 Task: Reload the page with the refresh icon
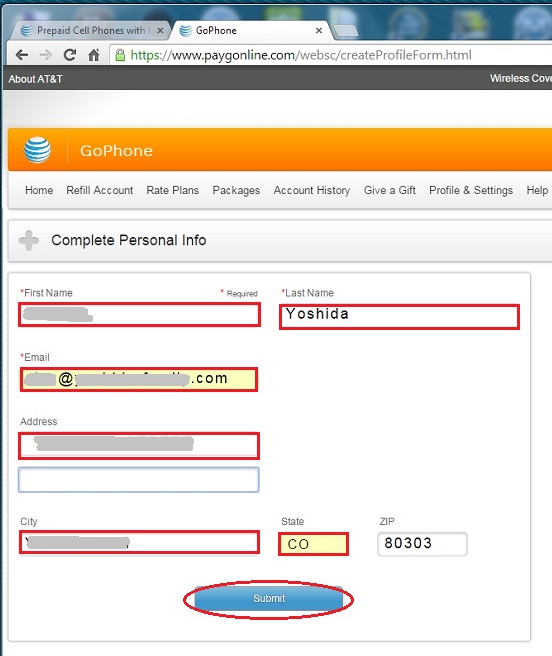[x=69, y=55]
